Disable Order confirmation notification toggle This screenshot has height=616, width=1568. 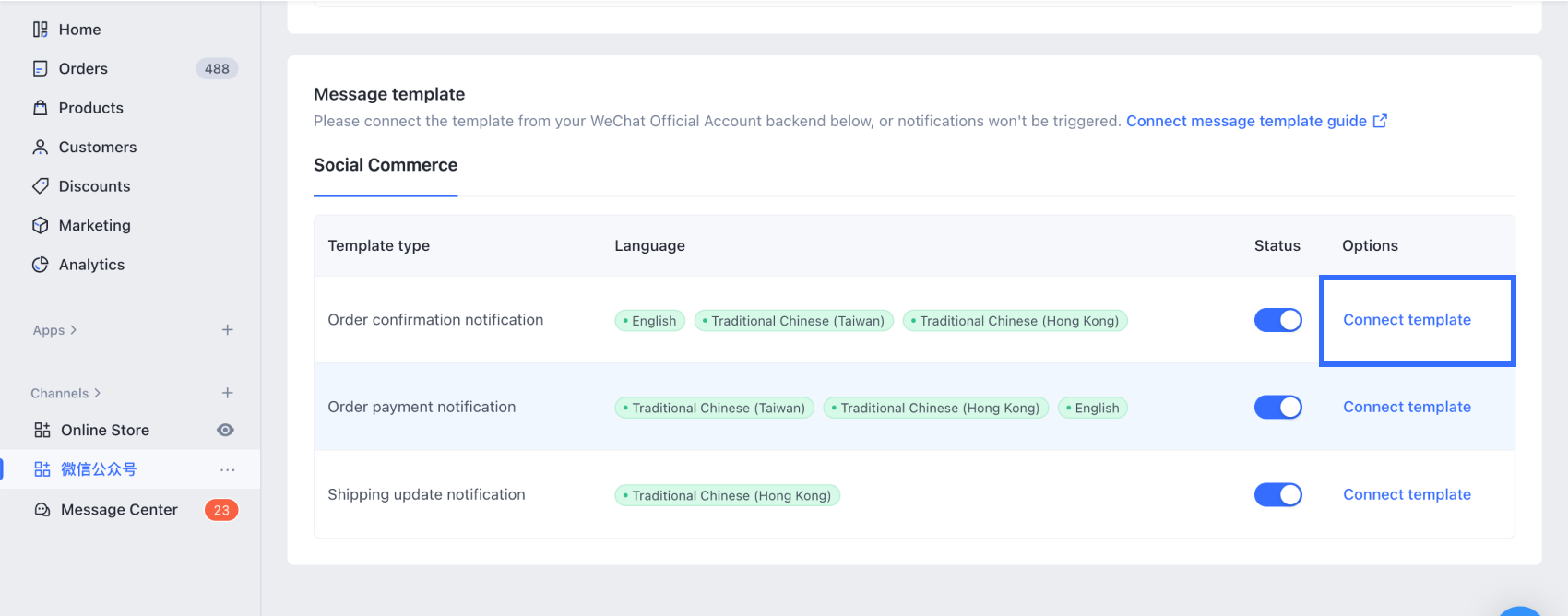[x=1277, y=320]
